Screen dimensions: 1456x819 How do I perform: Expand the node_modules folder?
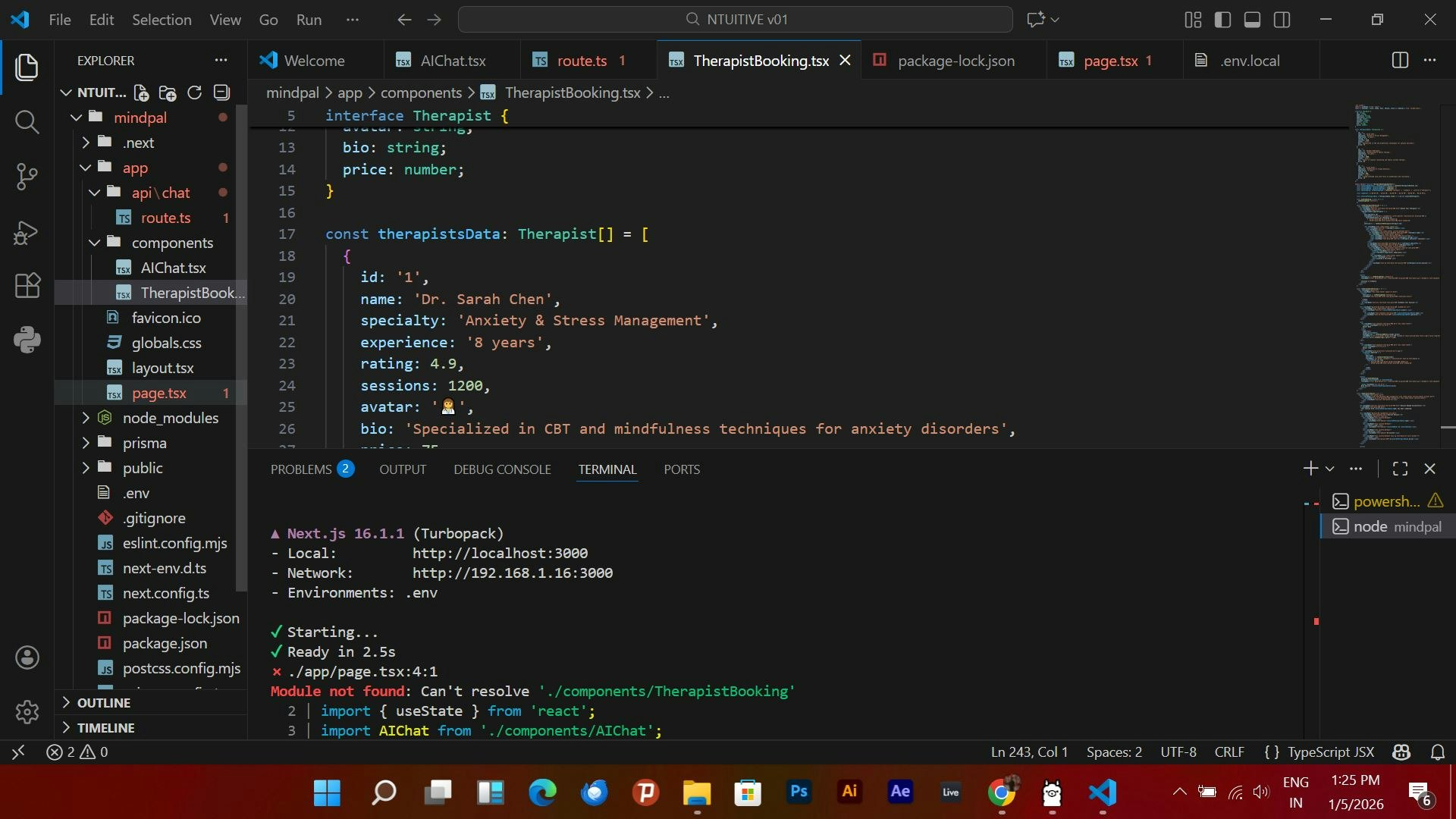pyautogui.click(x=170, y=418)
